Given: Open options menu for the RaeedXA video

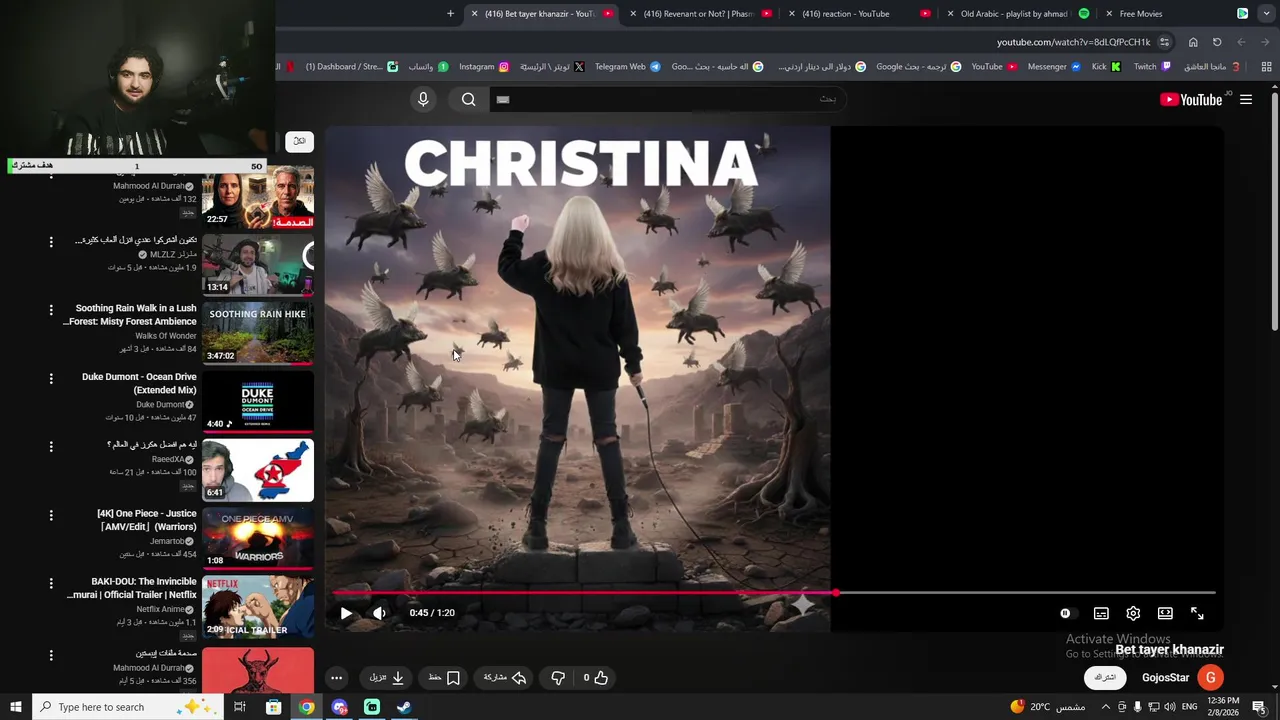Looking at the screenshot, I should tap(51, 446).
